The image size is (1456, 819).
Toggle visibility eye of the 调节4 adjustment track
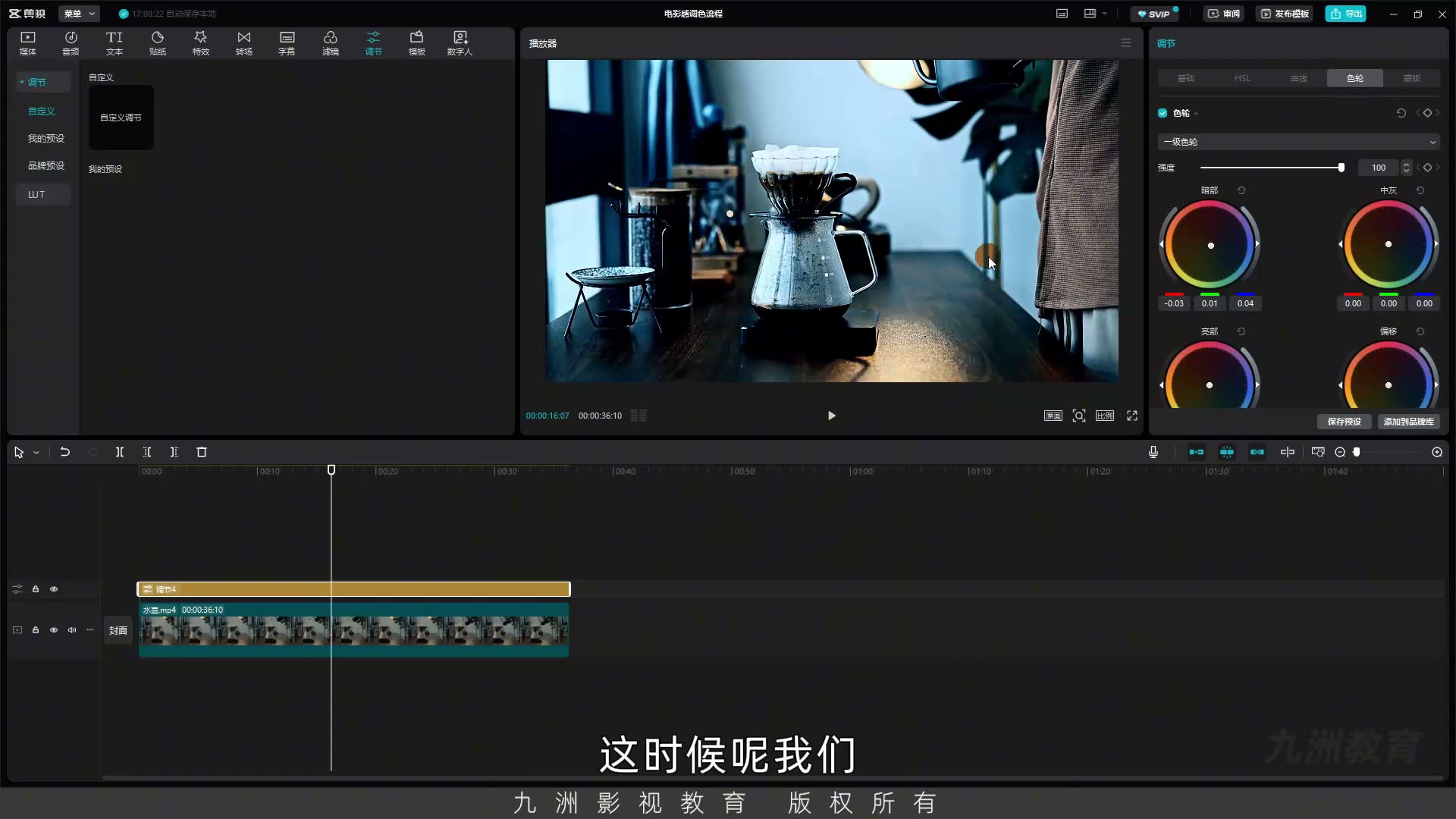pos(54,589)
